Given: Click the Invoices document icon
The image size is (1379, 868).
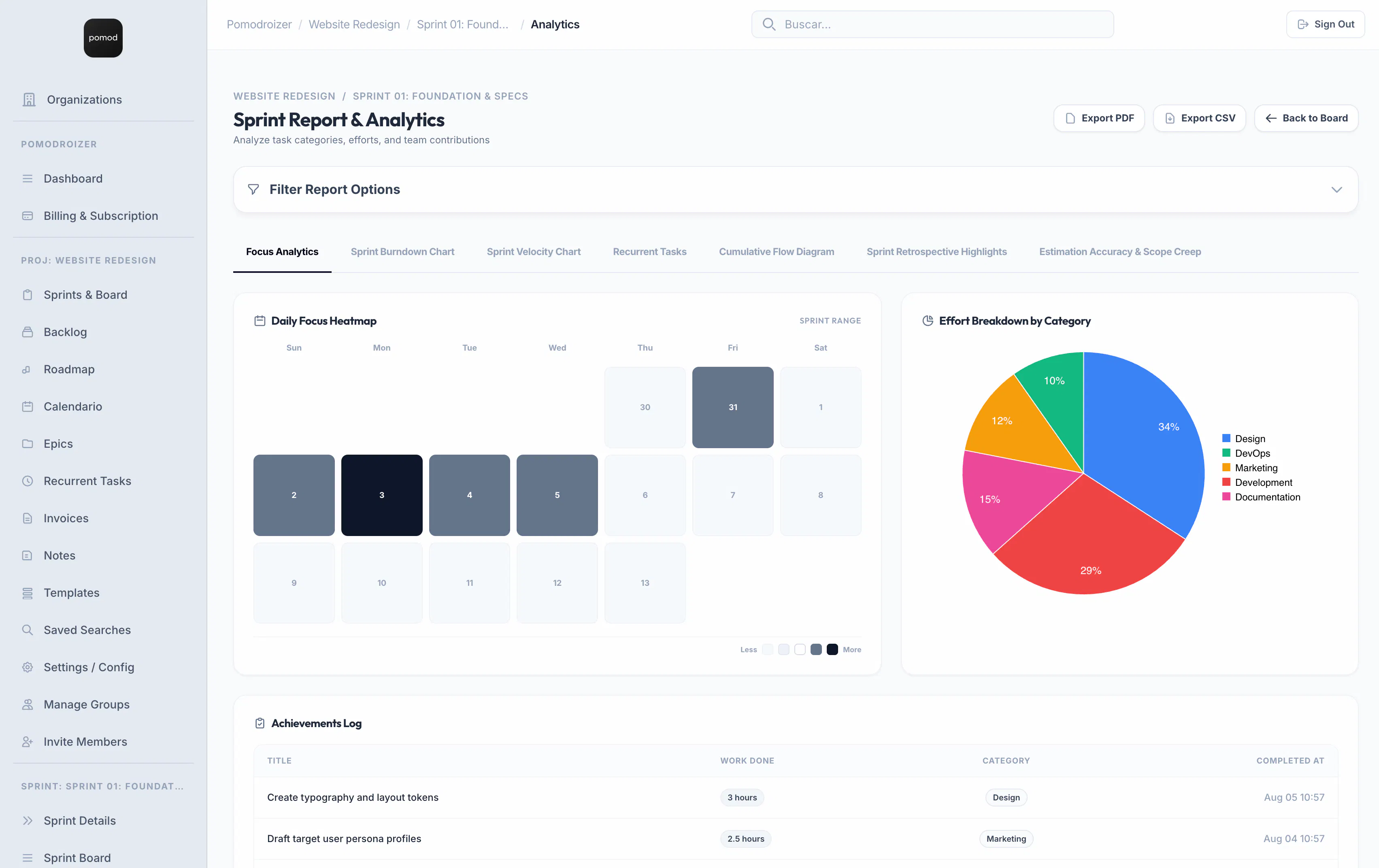Looking at the screenshot, I should pyautogui.click(x=28, y=518).
